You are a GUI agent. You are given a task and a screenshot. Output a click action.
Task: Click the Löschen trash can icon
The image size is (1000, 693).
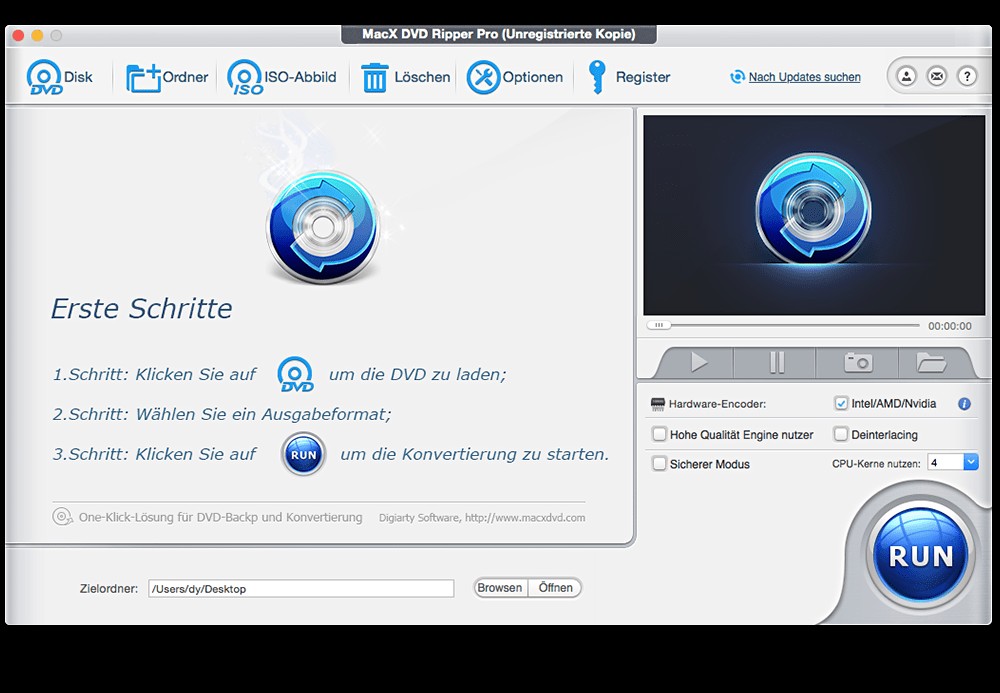pos(374,78)
